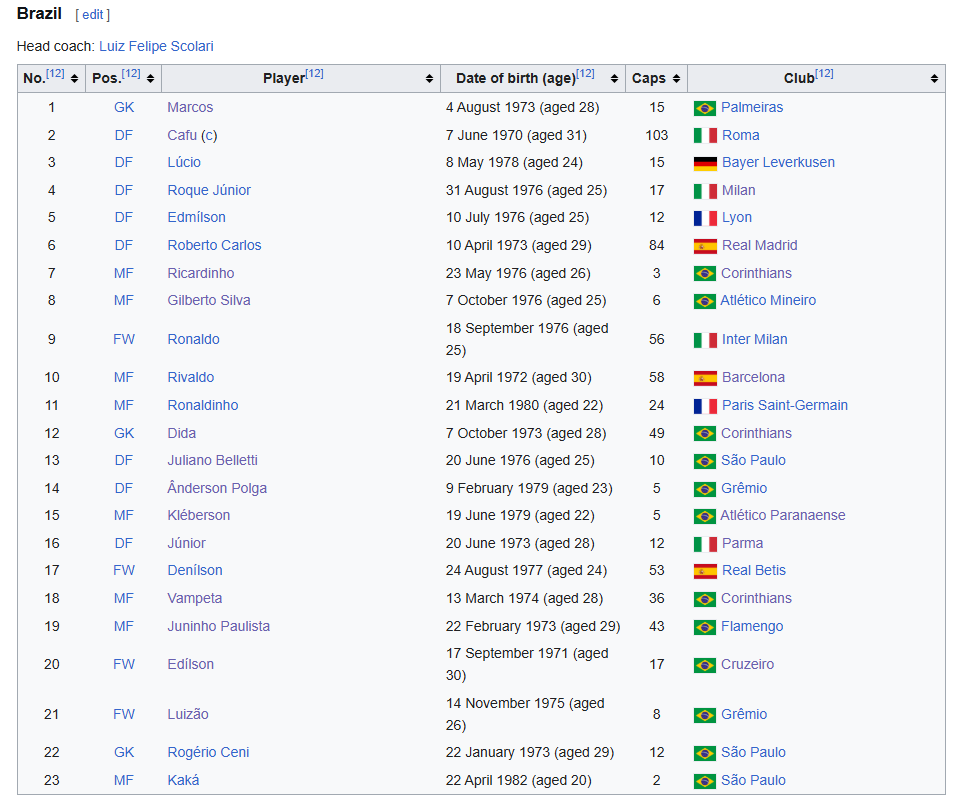Open the Real Betis club link
This screenshot has width=959, height=805.
(x=754, y=571)
